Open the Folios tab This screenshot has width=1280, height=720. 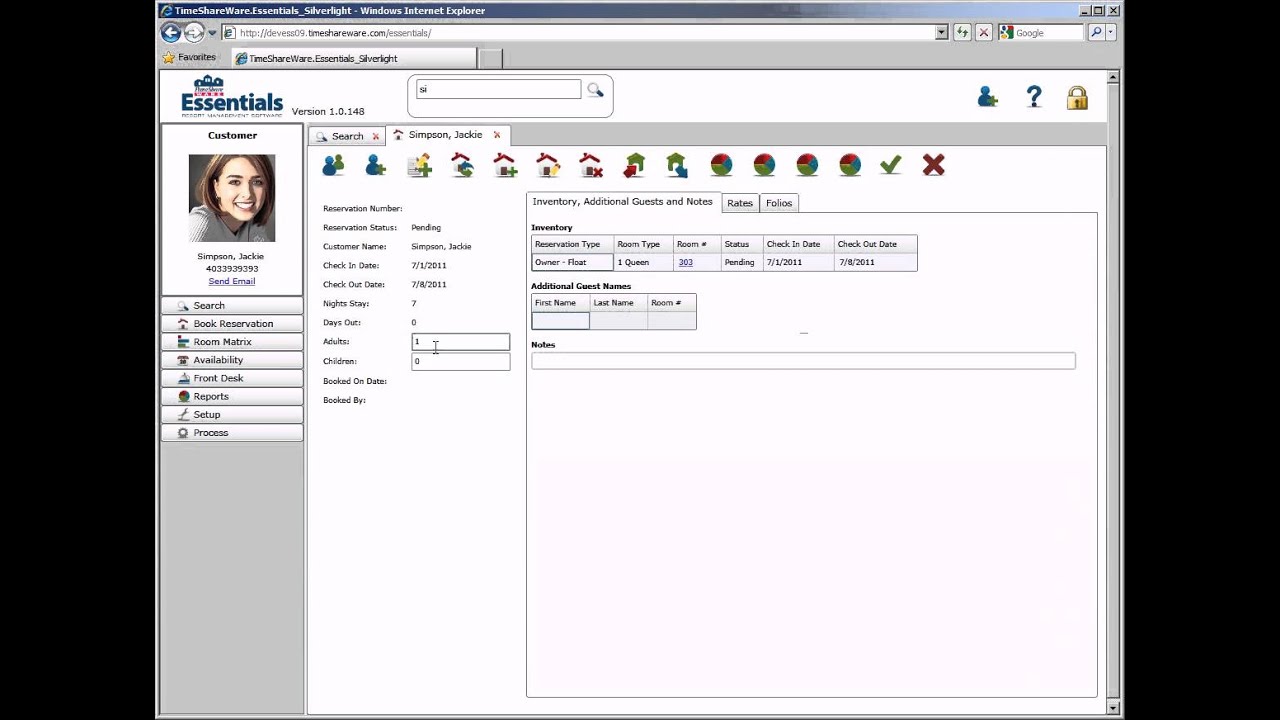click(779, 203)
